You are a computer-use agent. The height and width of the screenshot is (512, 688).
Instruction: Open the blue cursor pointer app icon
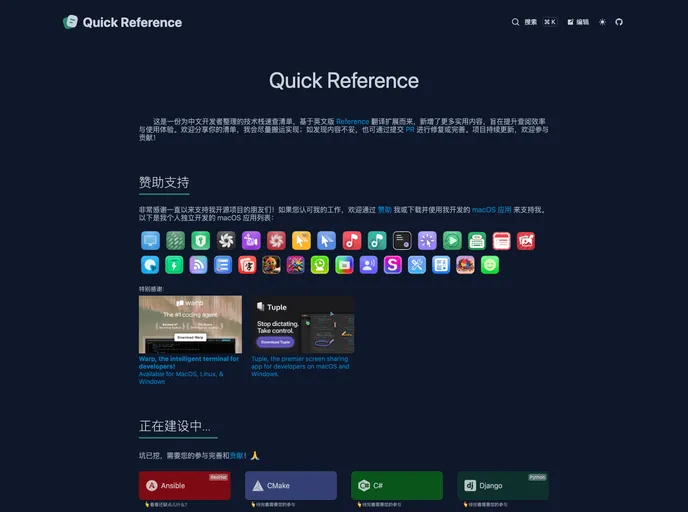point(326,241)
